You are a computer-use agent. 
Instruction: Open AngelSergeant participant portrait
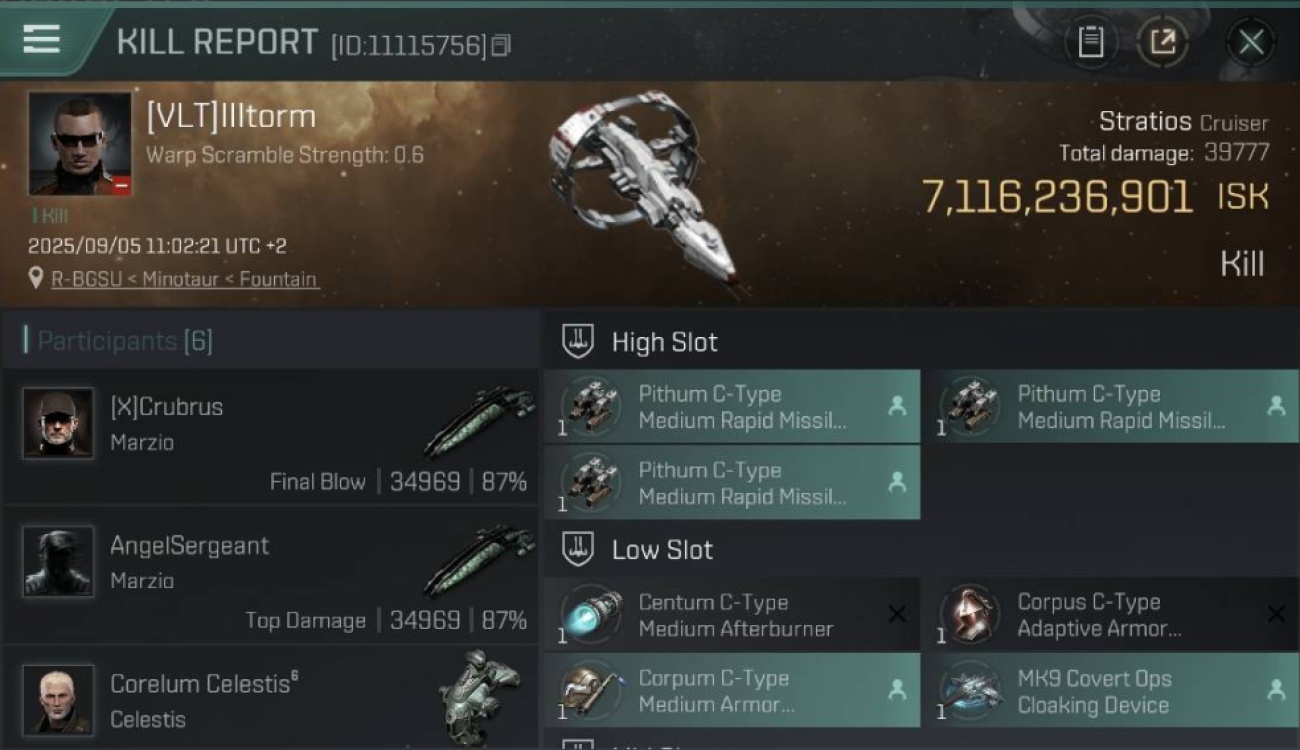point(58,562)
